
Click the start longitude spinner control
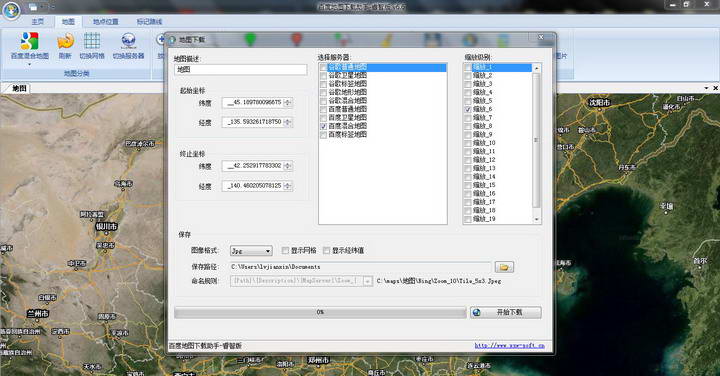coord(288,122)
